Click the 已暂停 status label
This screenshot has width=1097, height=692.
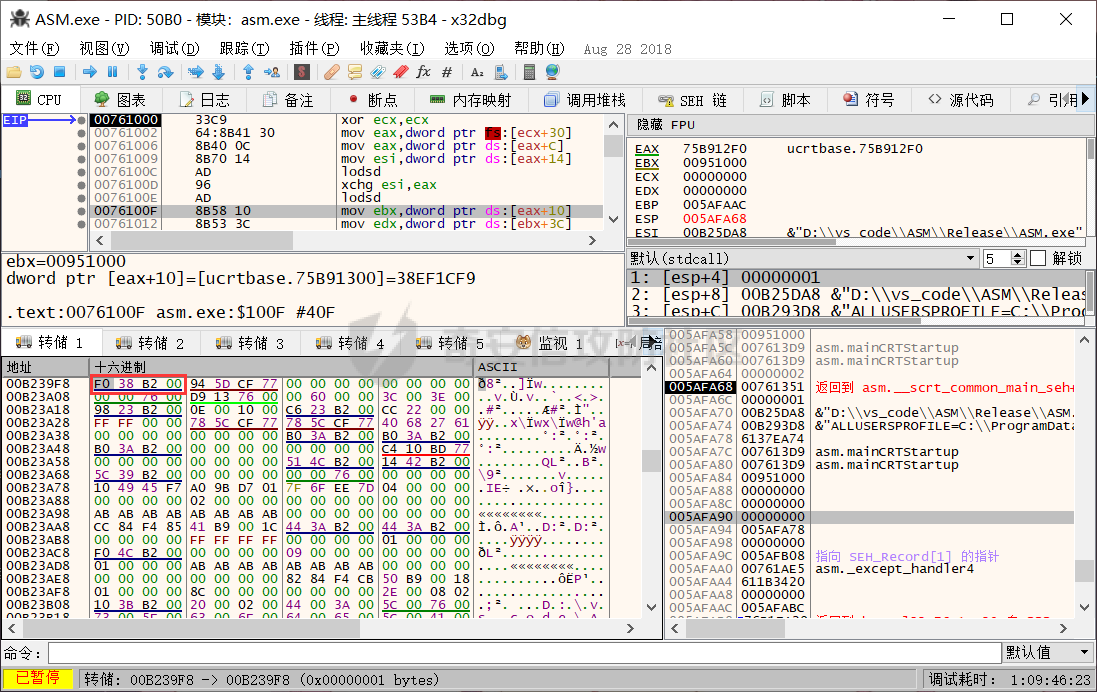pos(37,679)
